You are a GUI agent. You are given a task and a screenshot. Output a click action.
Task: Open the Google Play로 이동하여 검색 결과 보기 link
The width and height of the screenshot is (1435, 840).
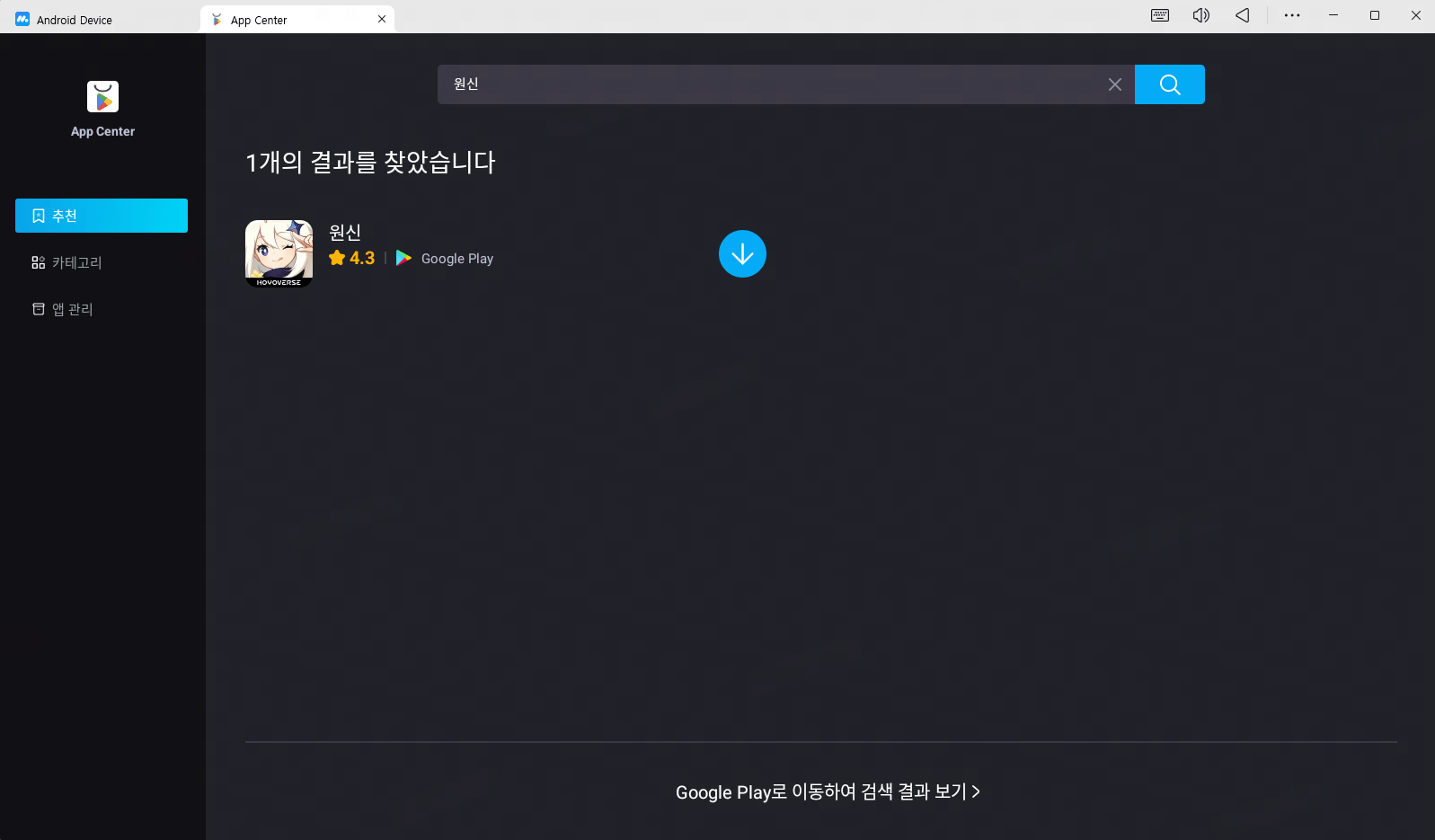pos(828,791)
